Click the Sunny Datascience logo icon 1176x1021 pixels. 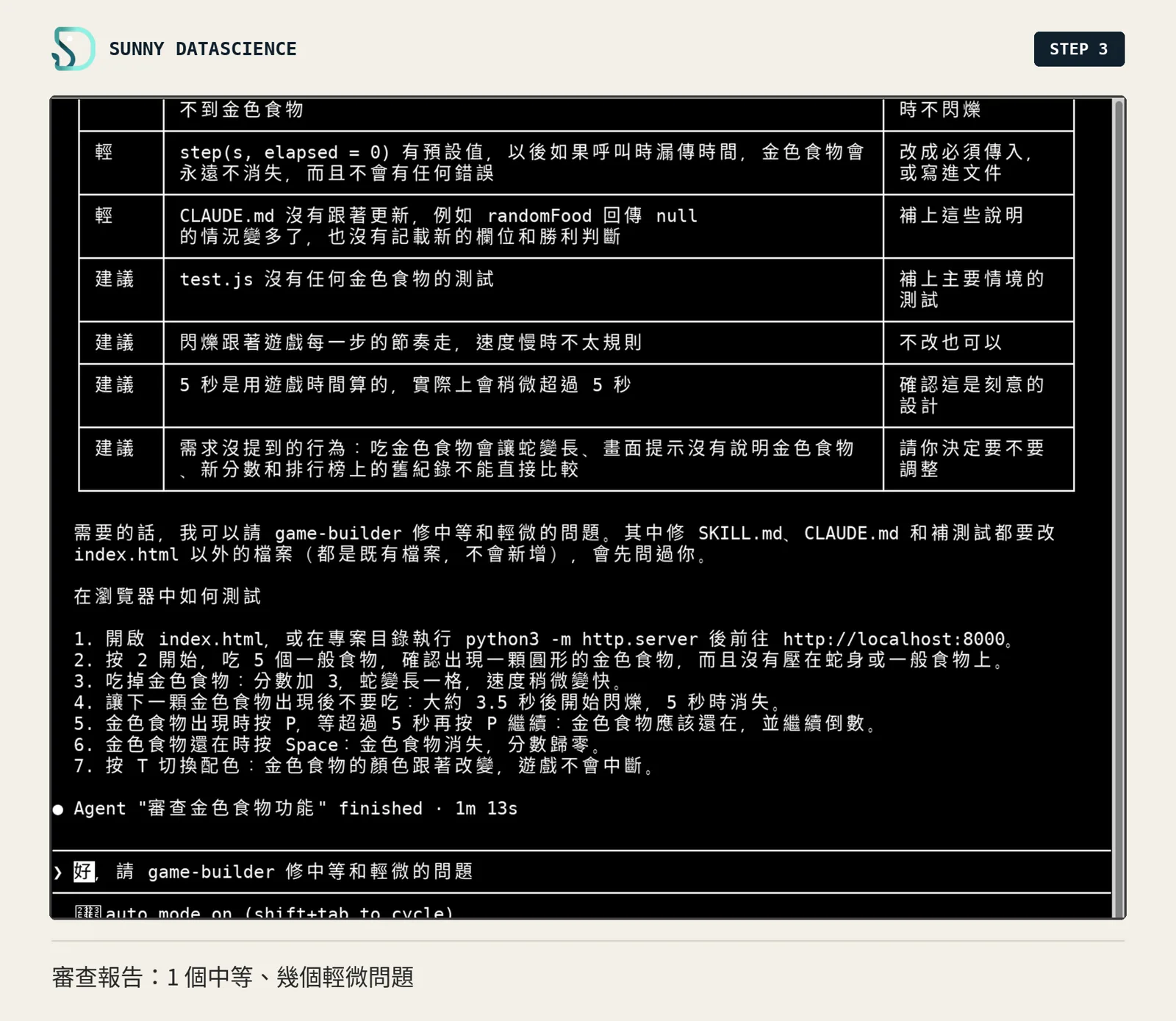coord(73,49)
